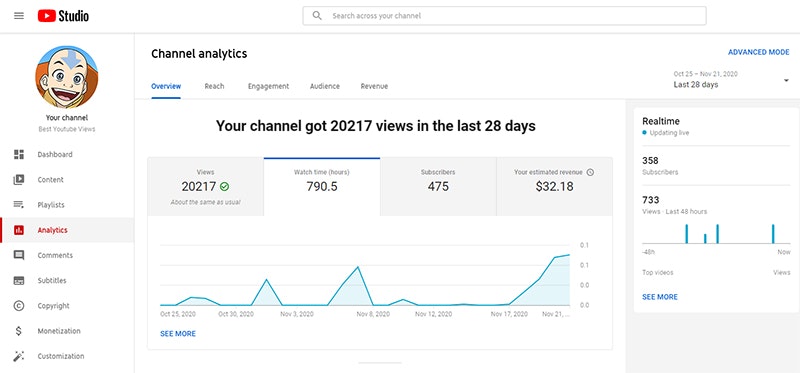
Task: Click the rightmost bar in the realtime chart
Action: pyautogui.click(x=773, y=234)
